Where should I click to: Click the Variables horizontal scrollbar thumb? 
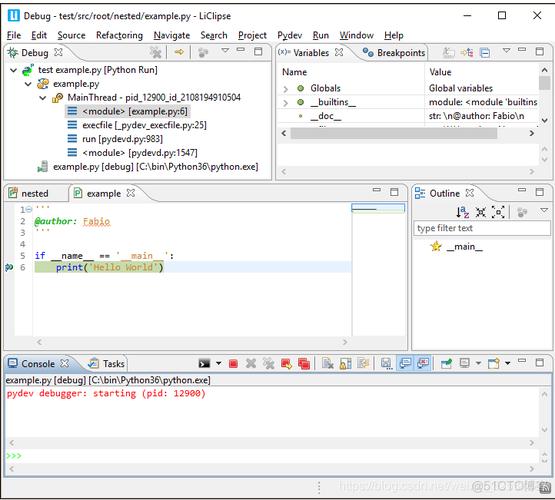click(x=394, y=133)
